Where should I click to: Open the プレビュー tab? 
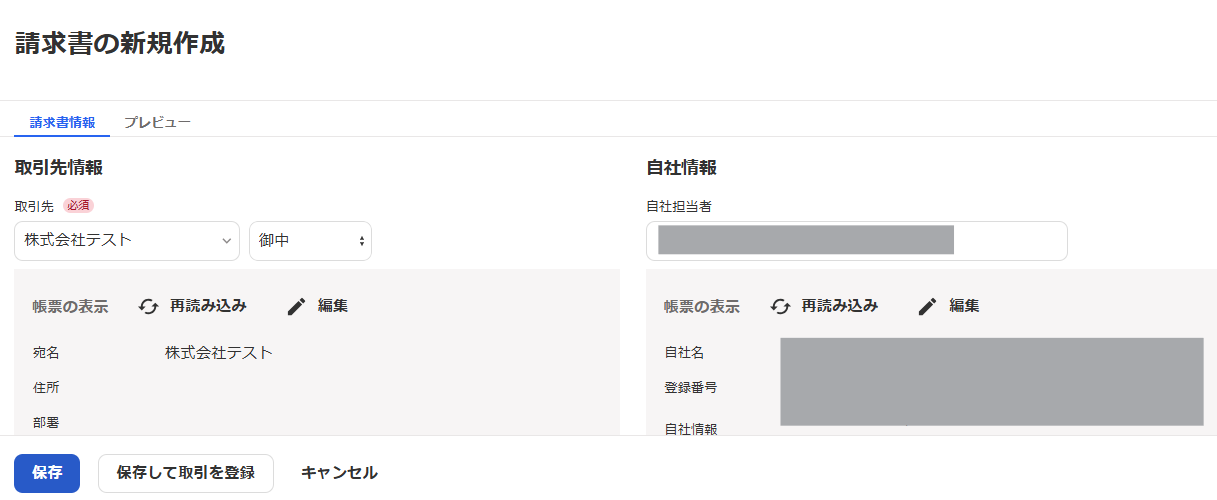[157, 123]
